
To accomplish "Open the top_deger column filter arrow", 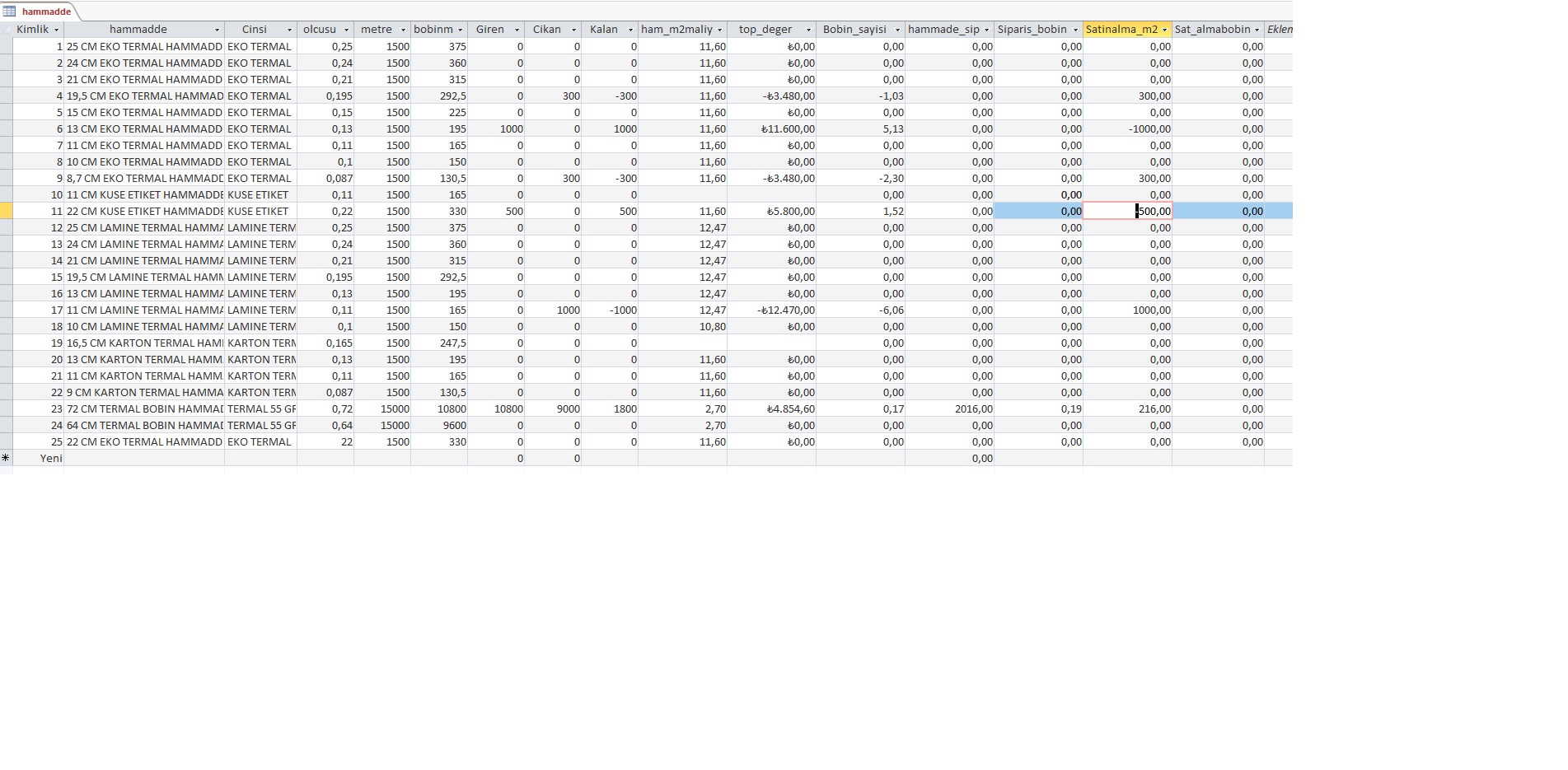I will tap(808, 30).
